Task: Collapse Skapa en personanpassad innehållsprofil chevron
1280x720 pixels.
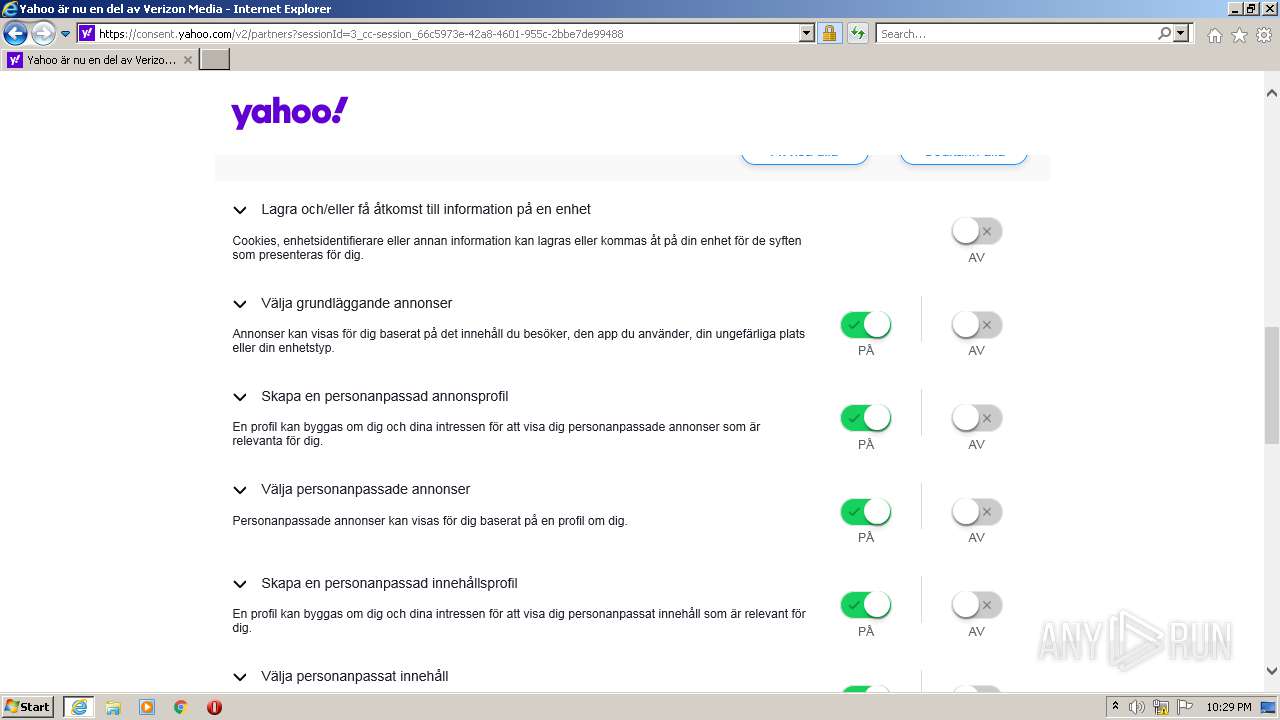Action: [x=240, y=584]
